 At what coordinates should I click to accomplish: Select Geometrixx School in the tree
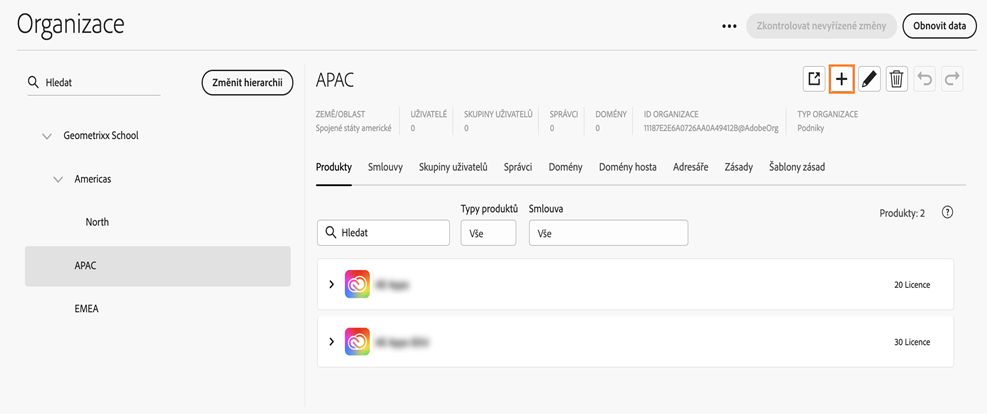tap(101, 135)
